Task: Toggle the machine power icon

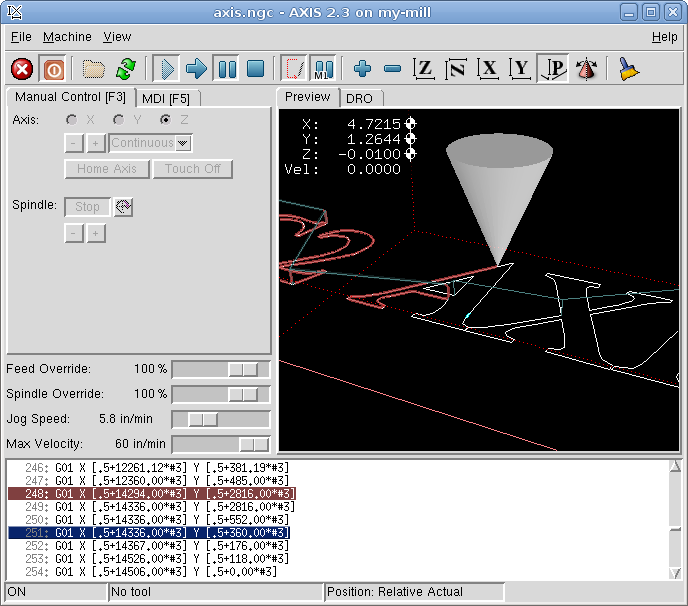Action: (x=53, y=69)
